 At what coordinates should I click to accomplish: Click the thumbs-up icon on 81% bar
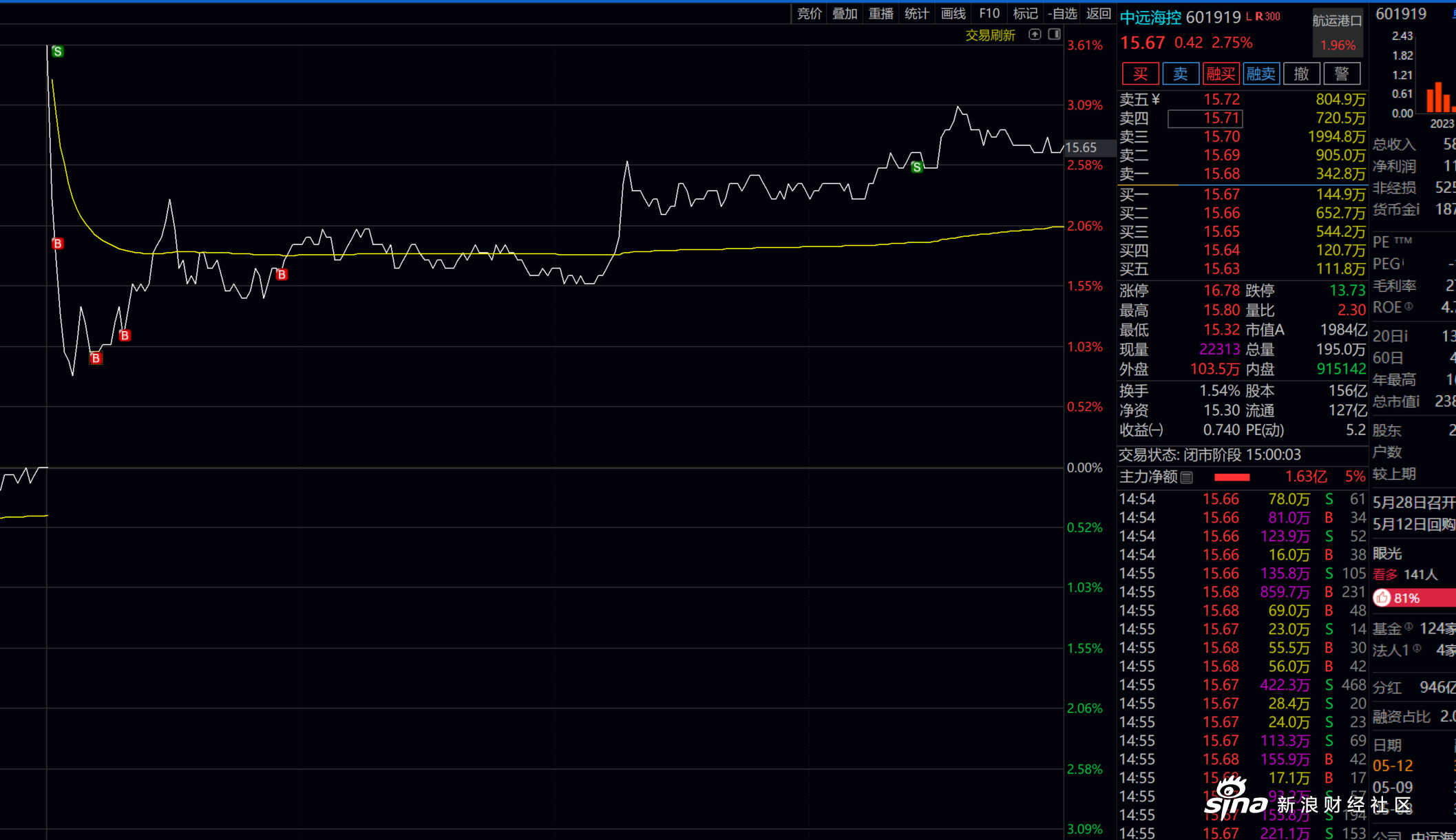1382,598
